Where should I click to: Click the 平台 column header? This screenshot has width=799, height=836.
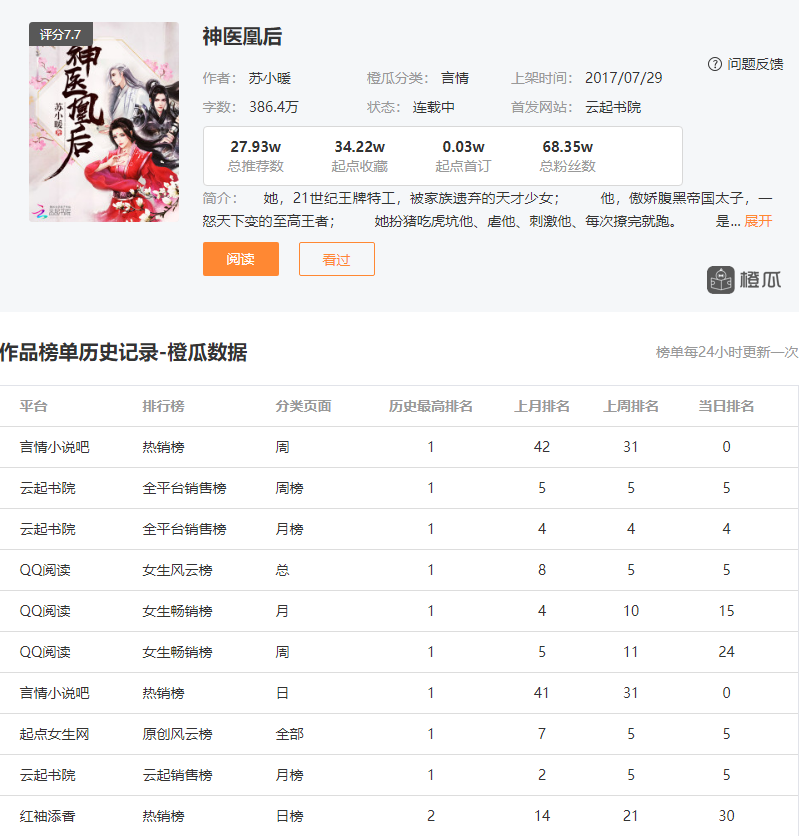34,406
